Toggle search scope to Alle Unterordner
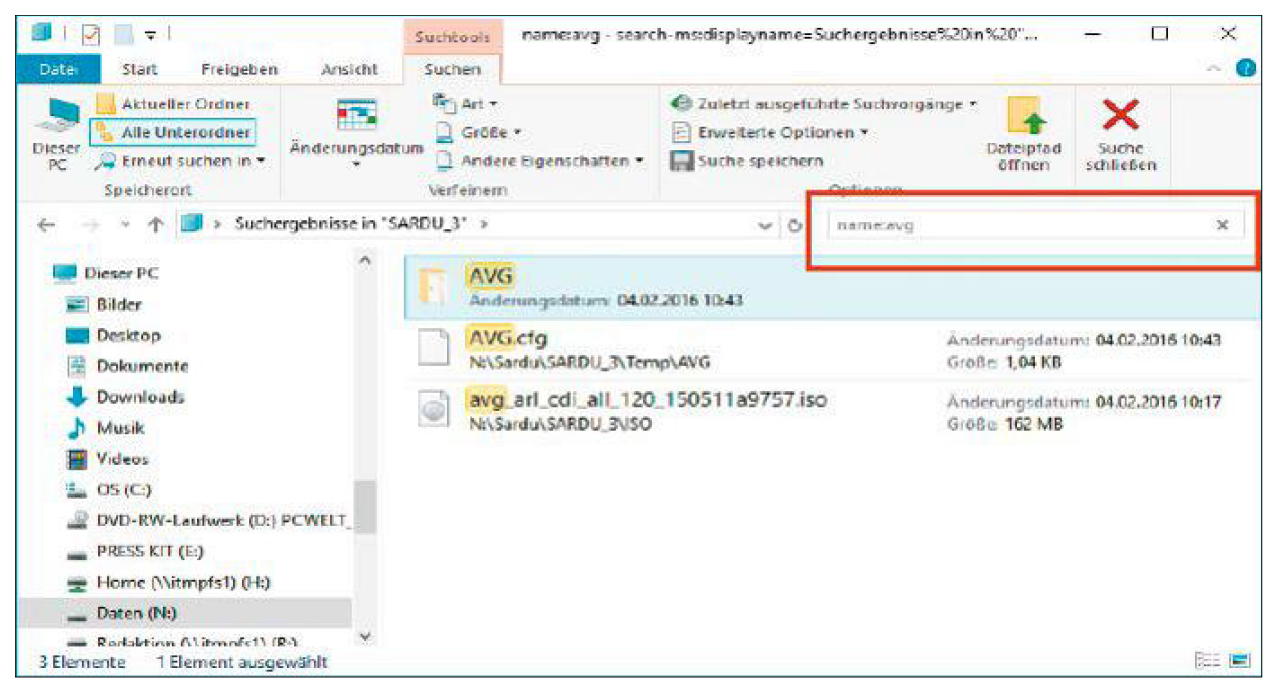The image size is (1276, 691). pos(172,132)
